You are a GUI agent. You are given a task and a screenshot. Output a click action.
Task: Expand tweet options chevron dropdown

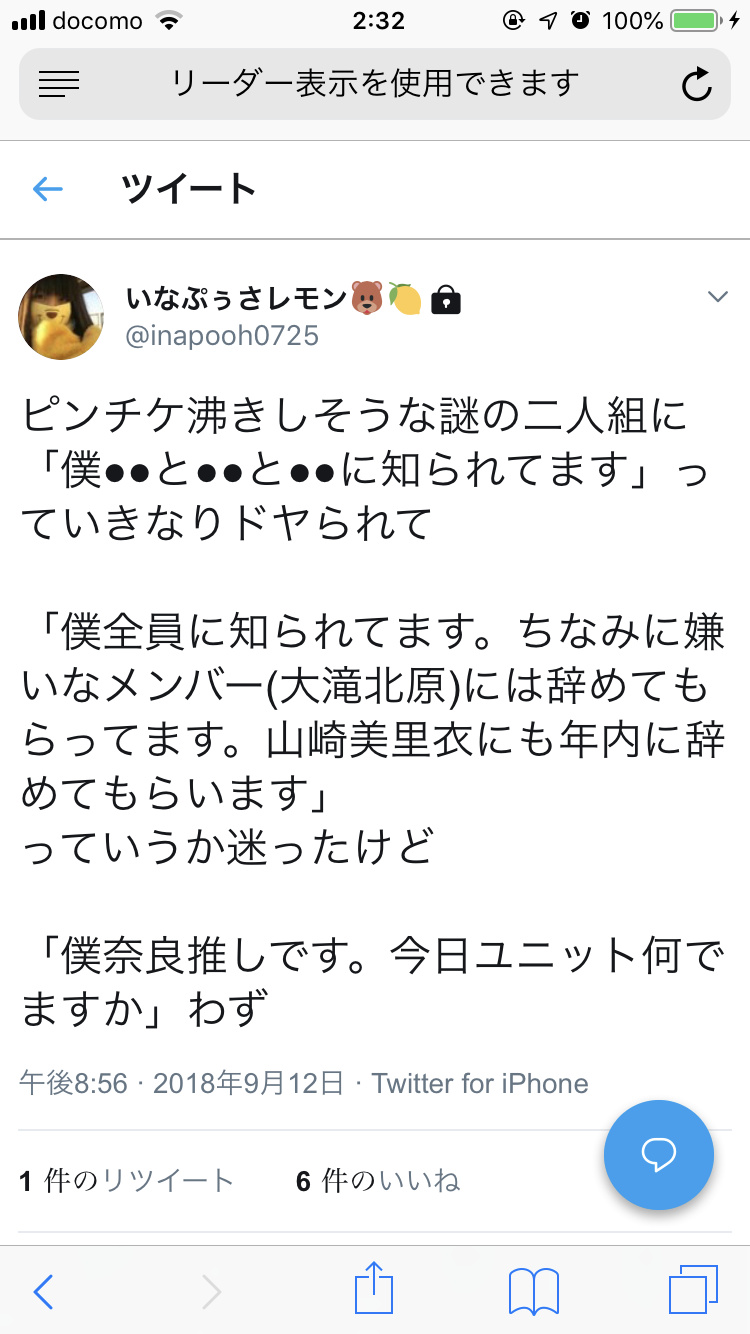tap(718, 296)
